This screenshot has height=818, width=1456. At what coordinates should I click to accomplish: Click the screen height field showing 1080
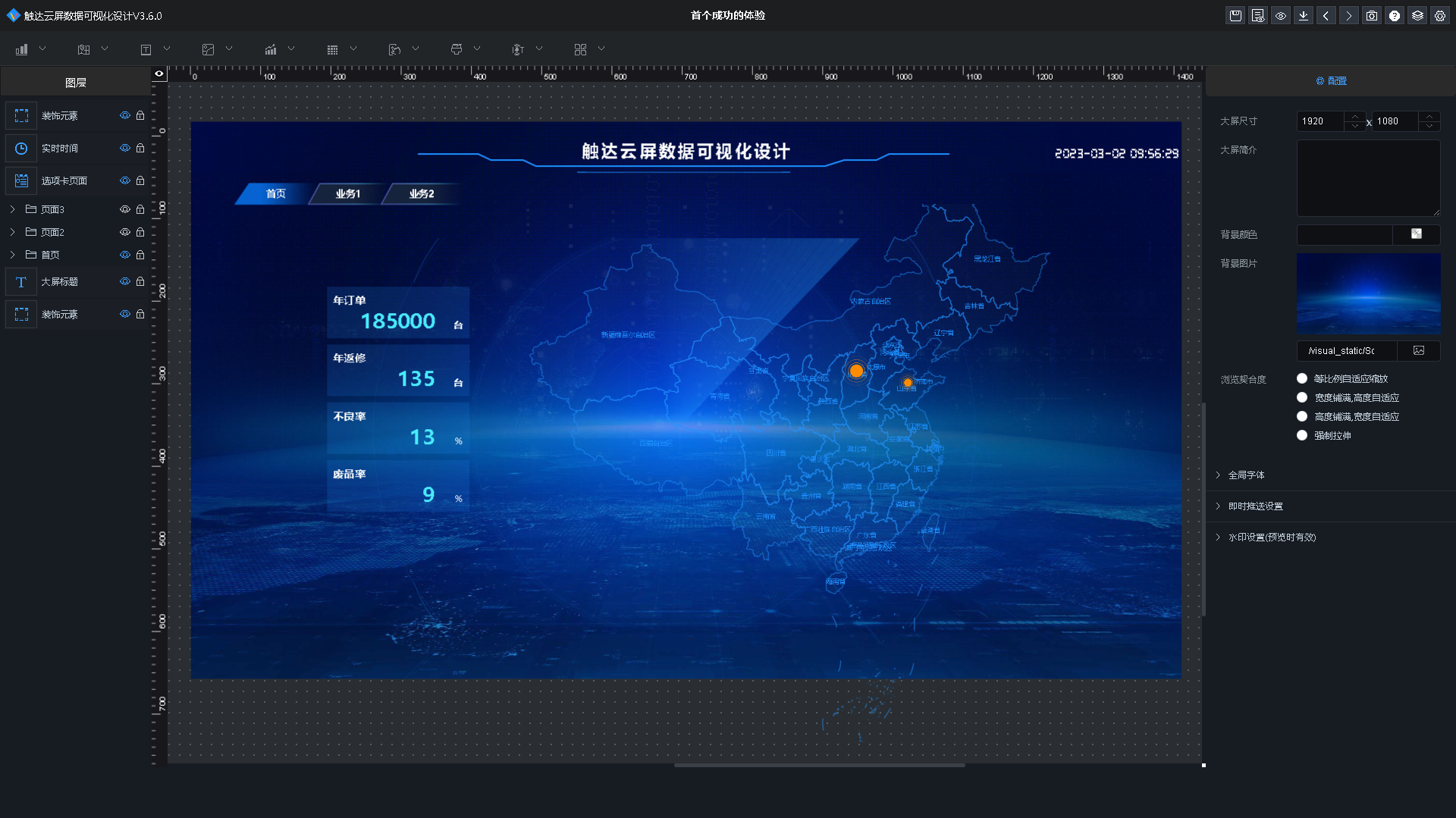pyautogui.click(x=1396, y=121)
